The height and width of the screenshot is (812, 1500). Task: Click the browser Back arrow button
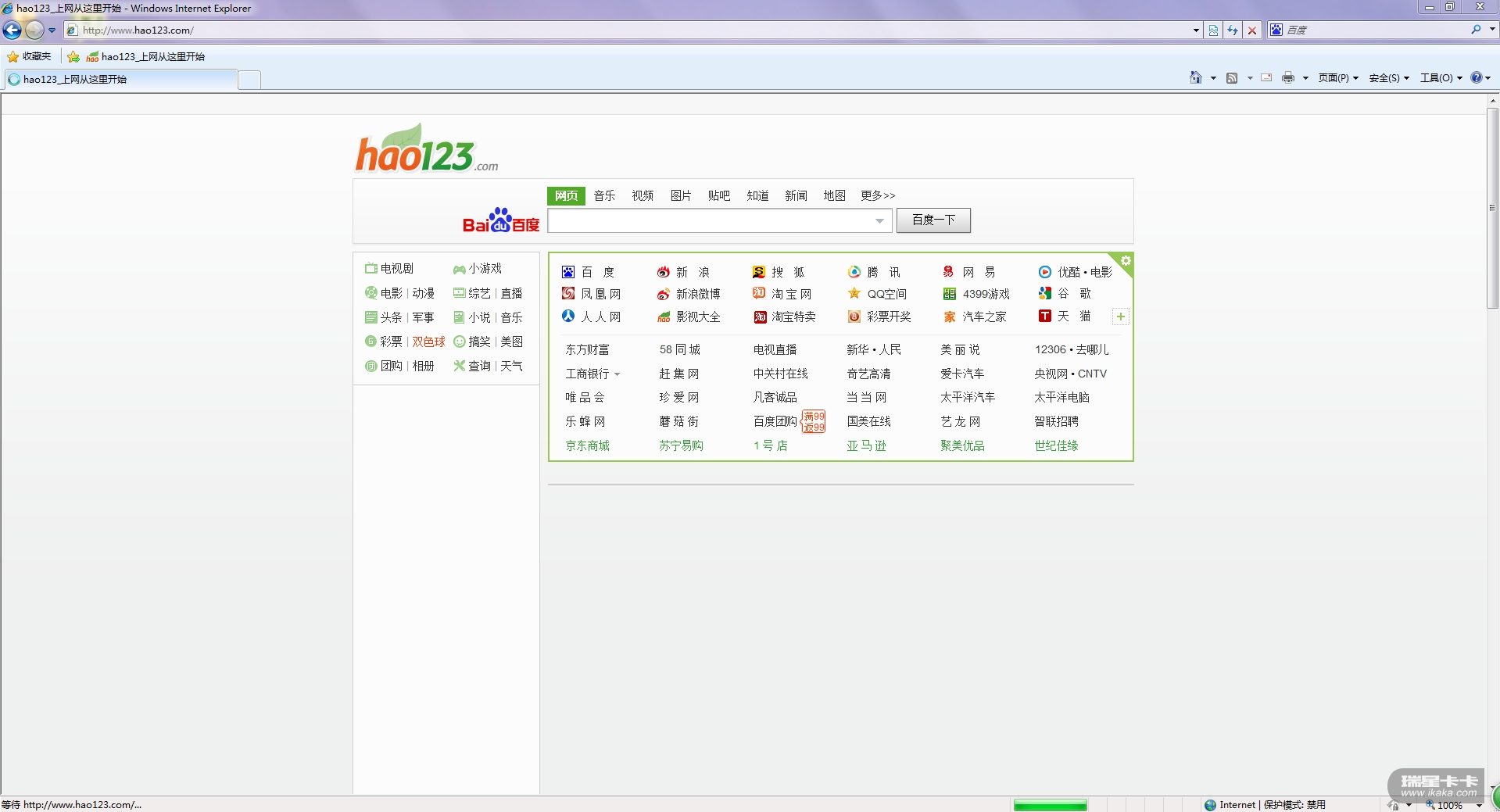(13, 30)
